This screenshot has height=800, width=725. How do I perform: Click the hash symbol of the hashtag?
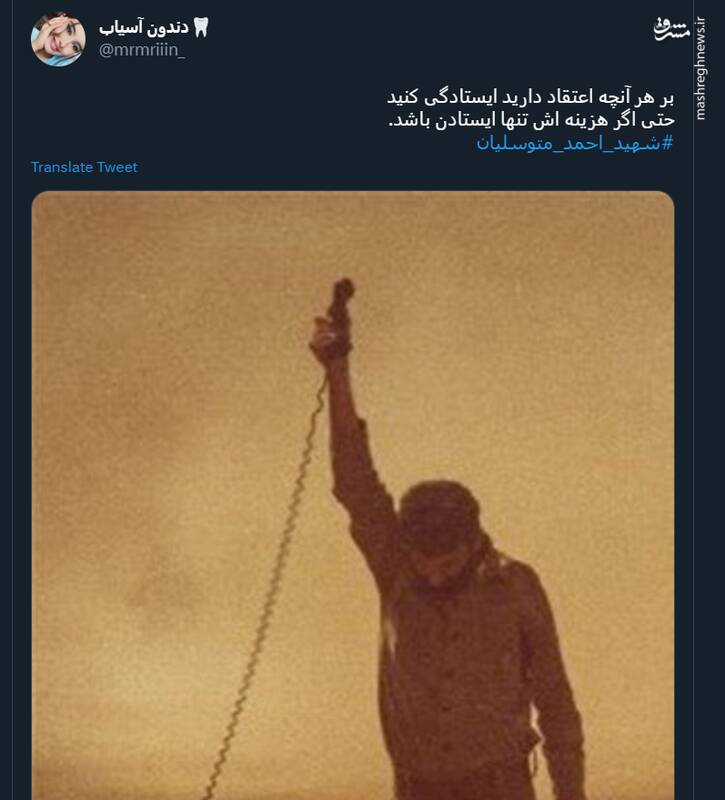pyautogui.click(x=668, y=143)
